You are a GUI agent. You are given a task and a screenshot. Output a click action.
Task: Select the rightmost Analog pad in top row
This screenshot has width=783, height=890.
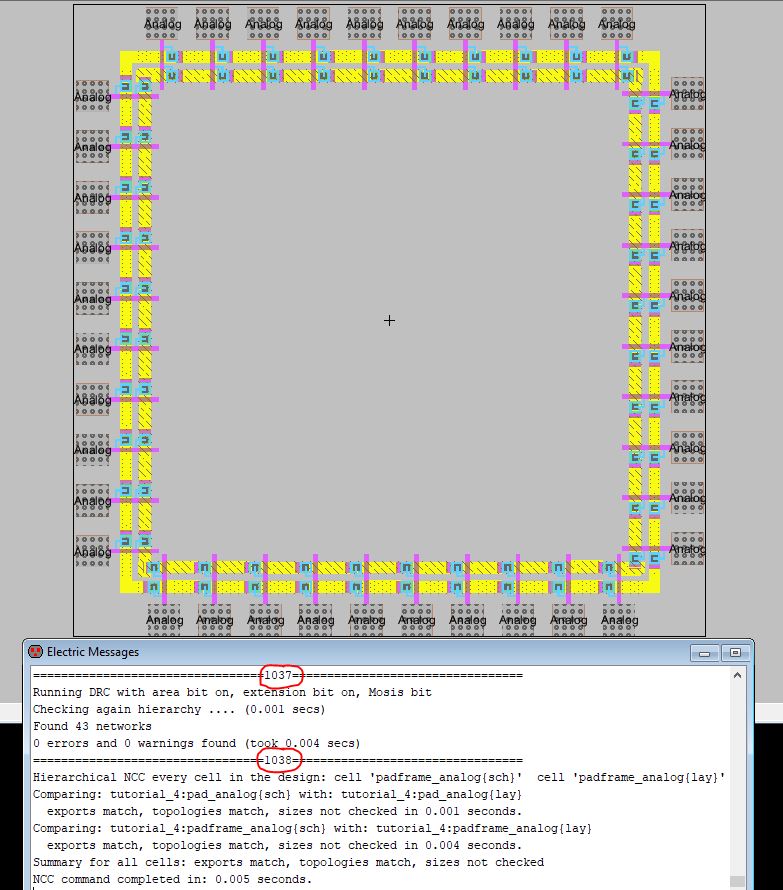[618, 22]
